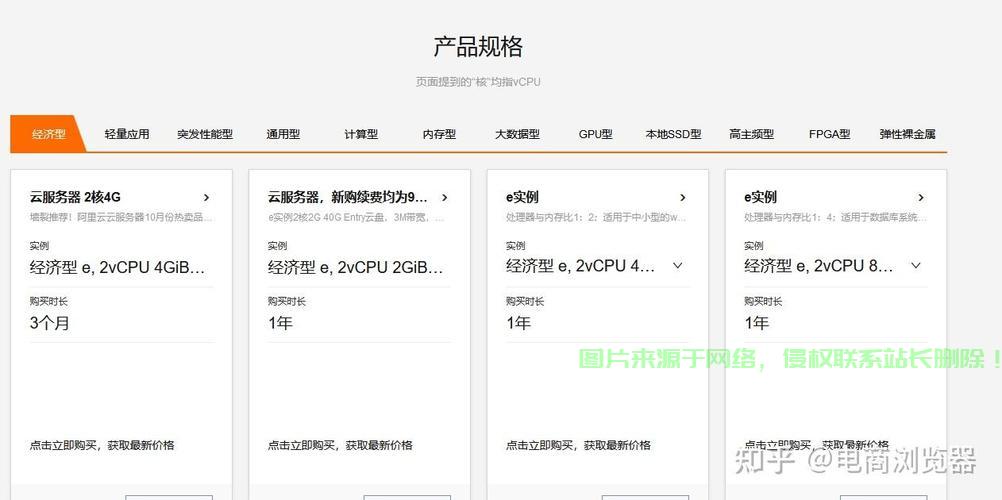The width and height of the screenshot is (1002, 500).
Task: Open the third card's e实例 arrow icon
Action: tap(682, 198)
